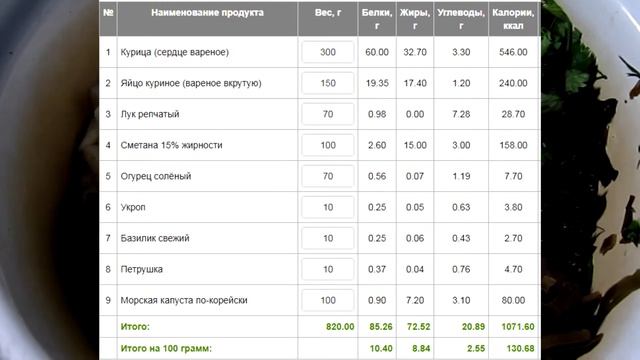Select product name Сметана 15% жирности
640x360 pixels.
171,145
